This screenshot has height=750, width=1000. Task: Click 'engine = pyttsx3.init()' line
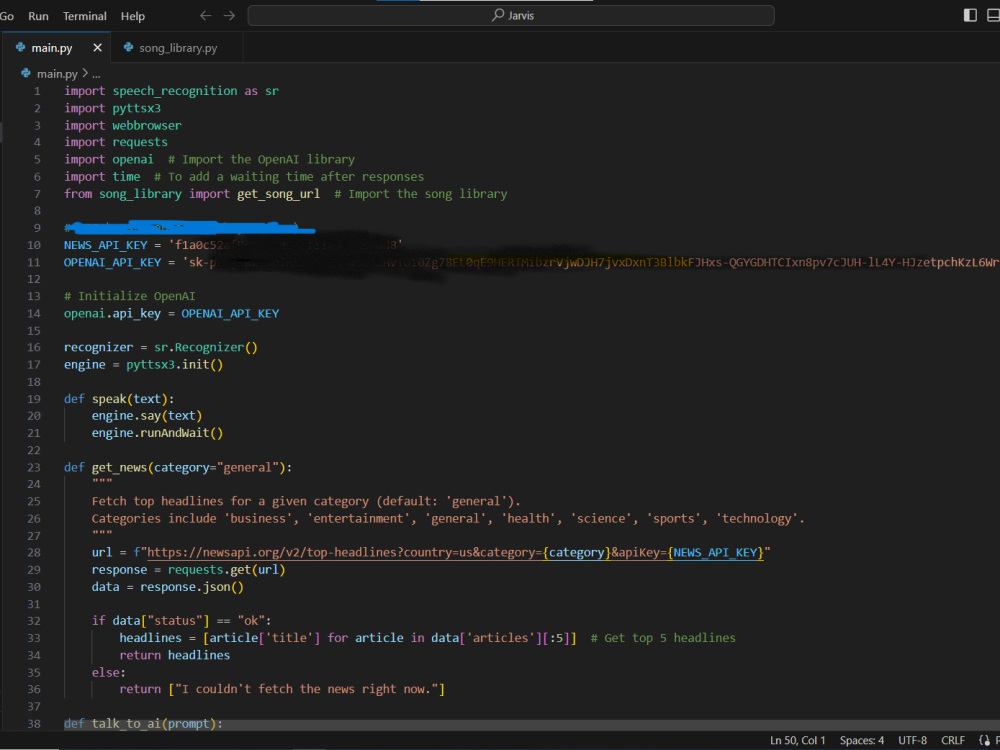[x=143, y=365]
